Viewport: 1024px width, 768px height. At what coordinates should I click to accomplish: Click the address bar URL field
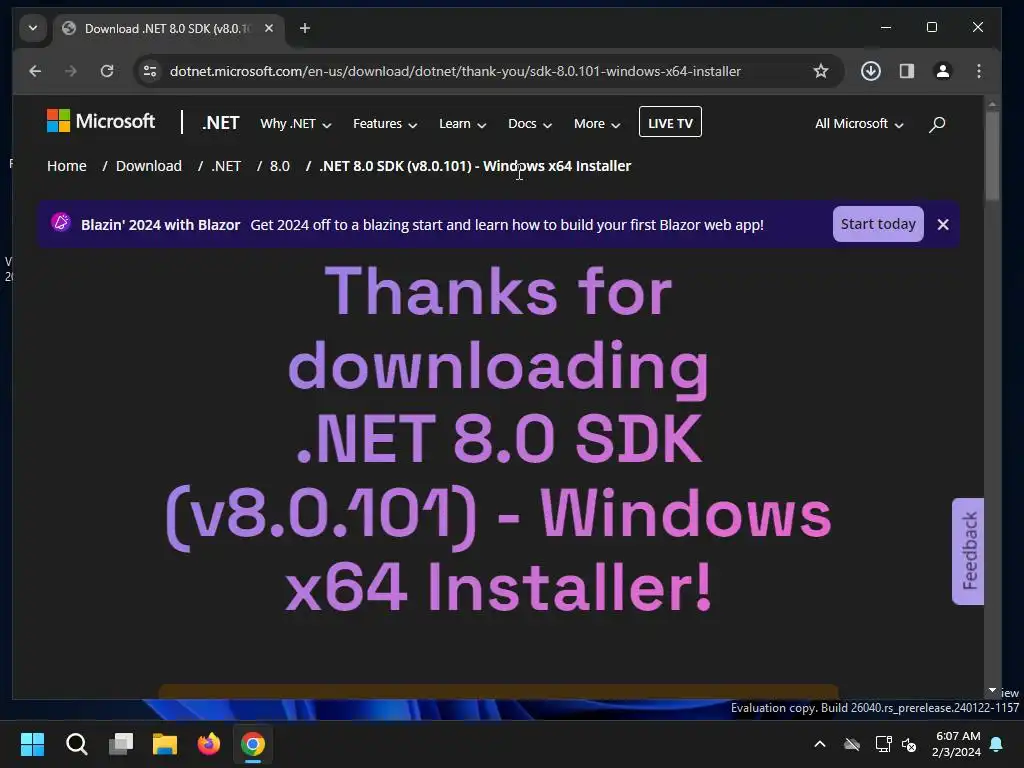coord(455,71)
